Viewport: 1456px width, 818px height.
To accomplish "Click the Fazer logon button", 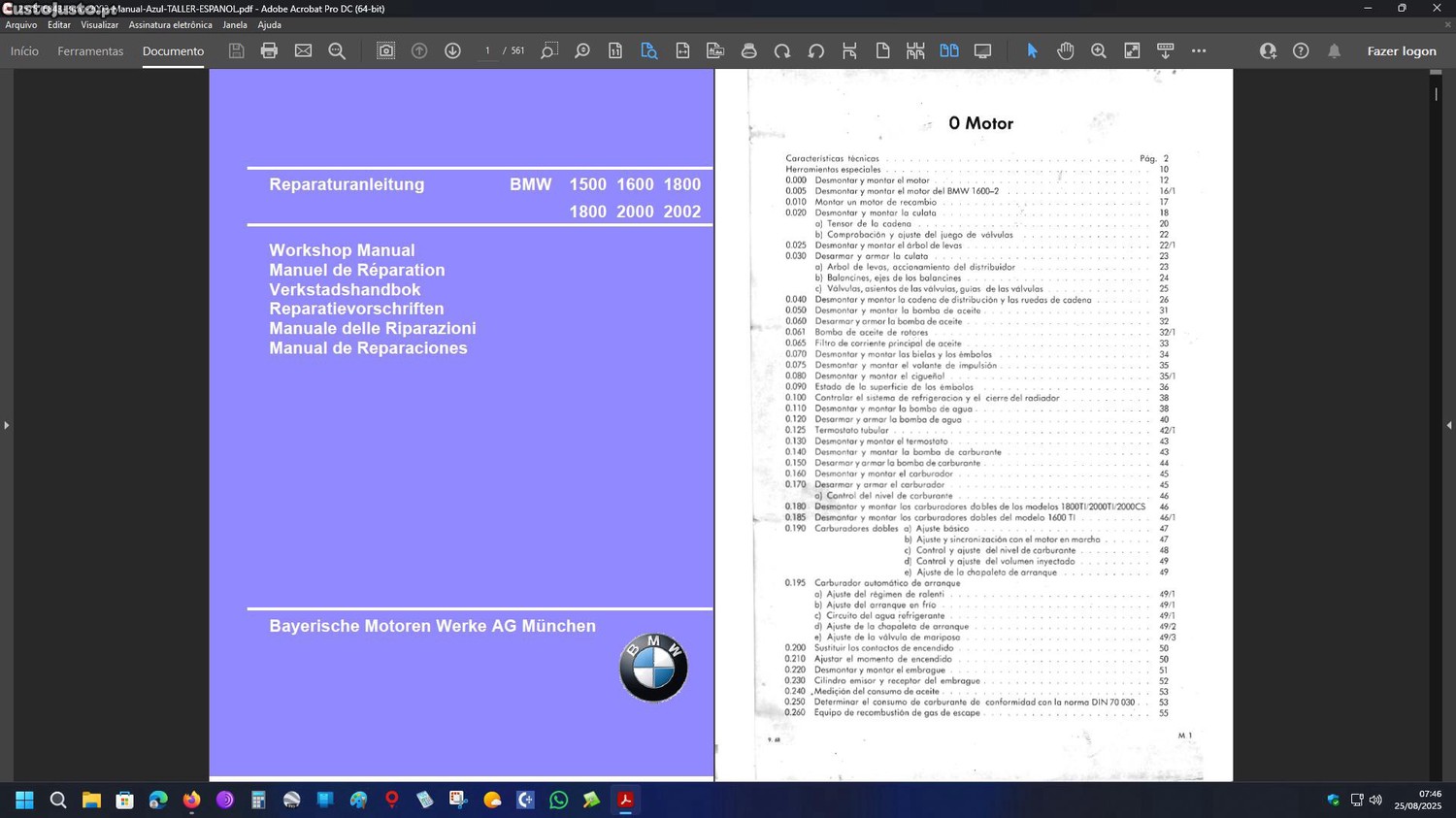I will click(x=1401, y=51).
